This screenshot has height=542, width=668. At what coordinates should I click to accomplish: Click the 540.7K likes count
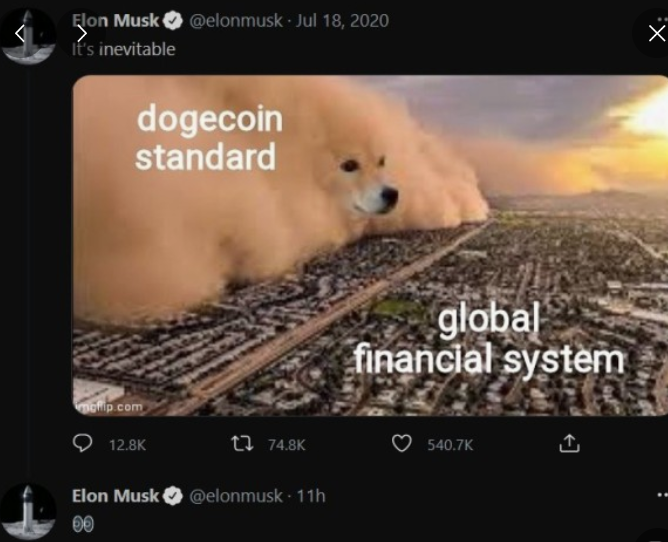tap(450, 445)
